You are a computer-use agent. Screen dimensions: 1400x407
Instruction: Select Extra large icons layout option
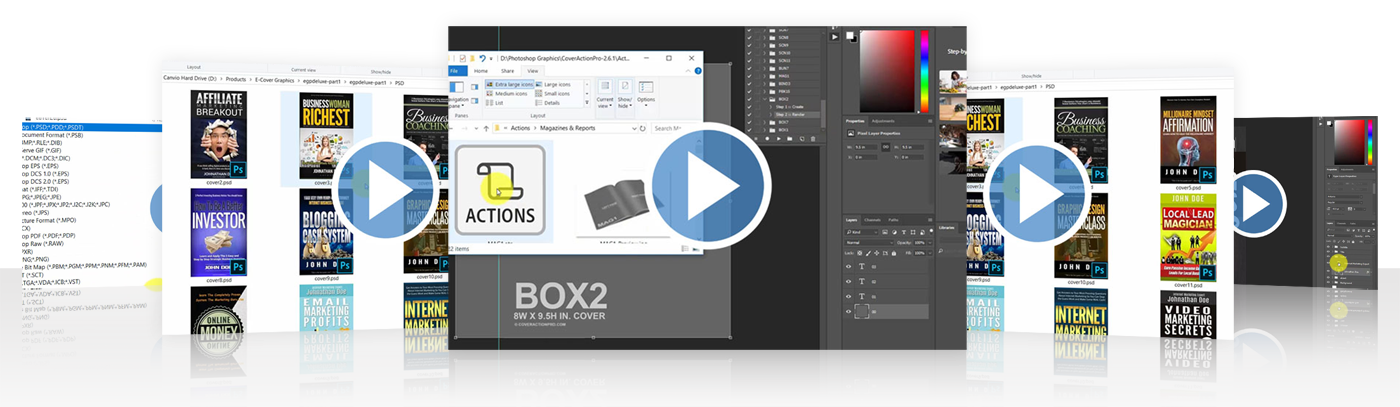coord(507,85)
